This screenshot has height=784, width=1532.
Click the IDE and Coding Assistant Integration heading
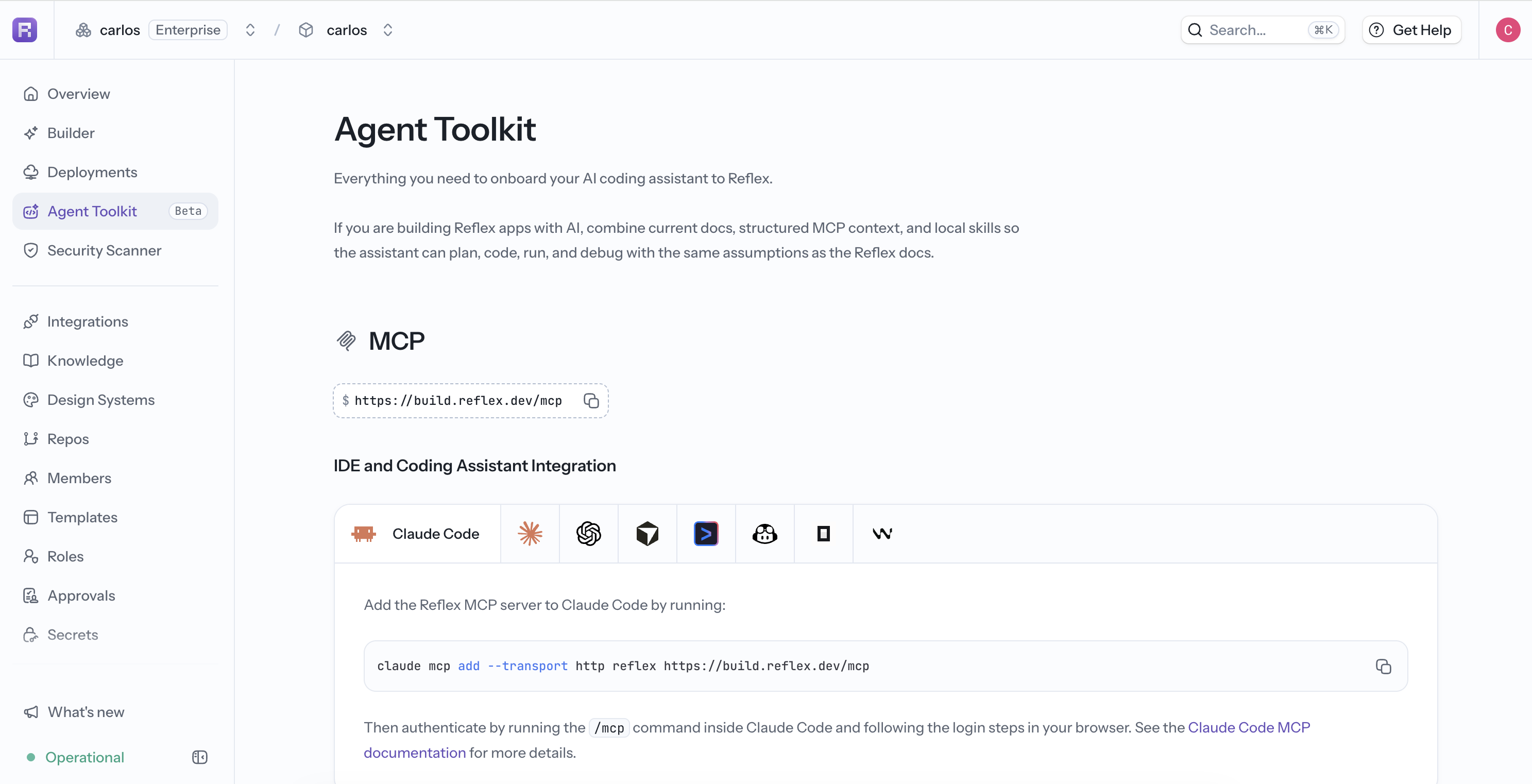click(474, 466)
